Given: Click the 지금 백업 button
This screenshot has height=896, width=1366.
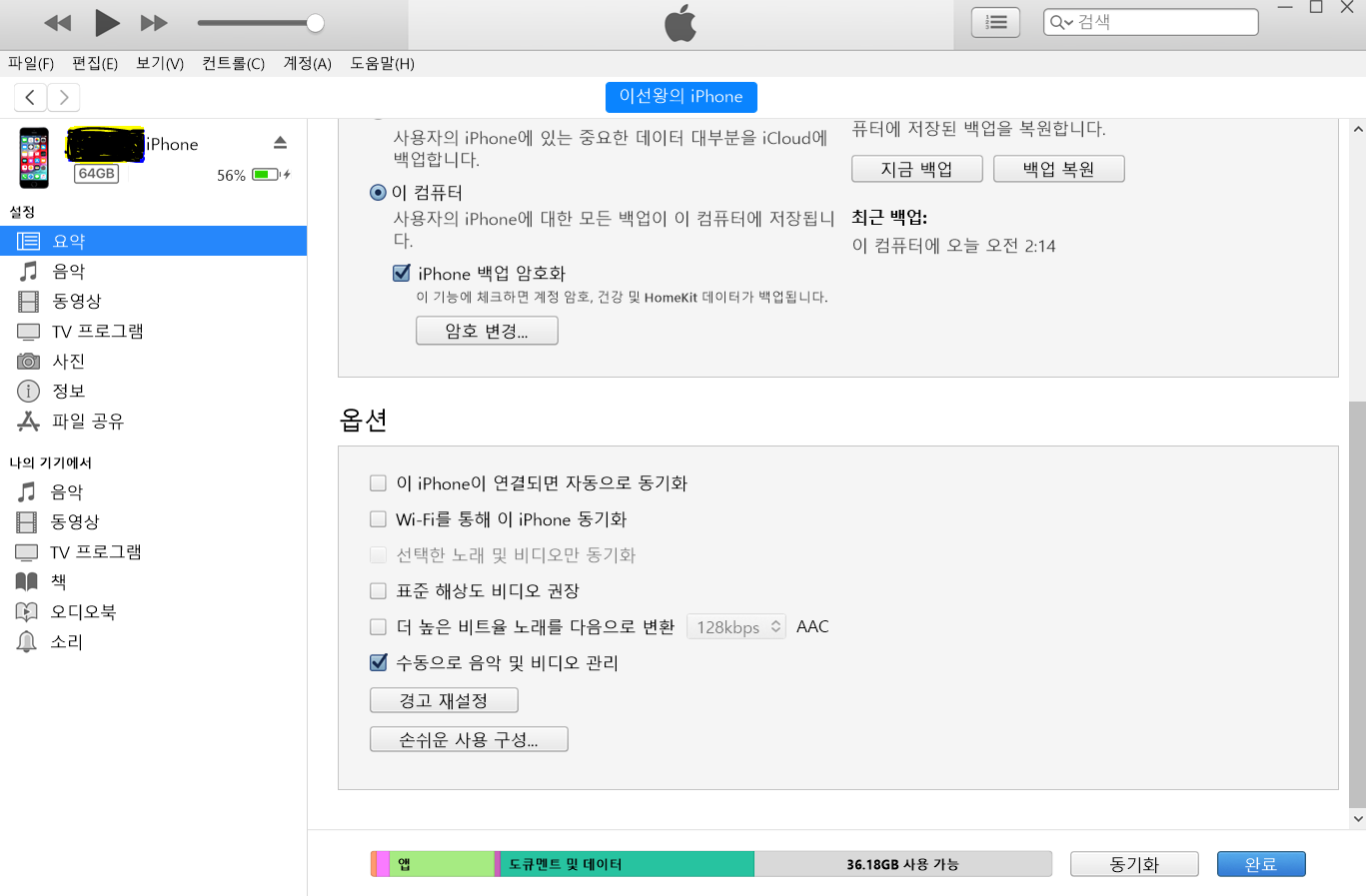Looking at the screenshot, I should 916,169.
